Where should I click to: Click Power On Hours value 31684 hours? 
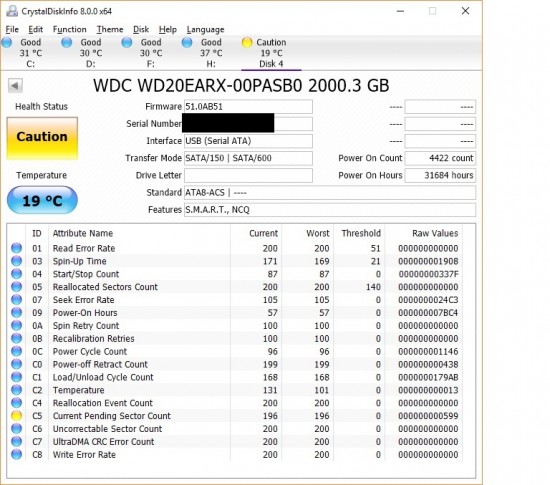(440, 175)
